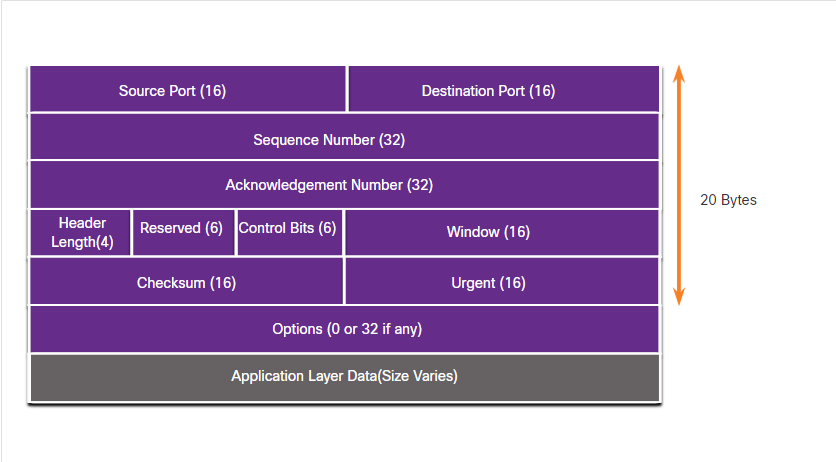Click the downward arrowhead of the orange arrow

coord(679,296)
